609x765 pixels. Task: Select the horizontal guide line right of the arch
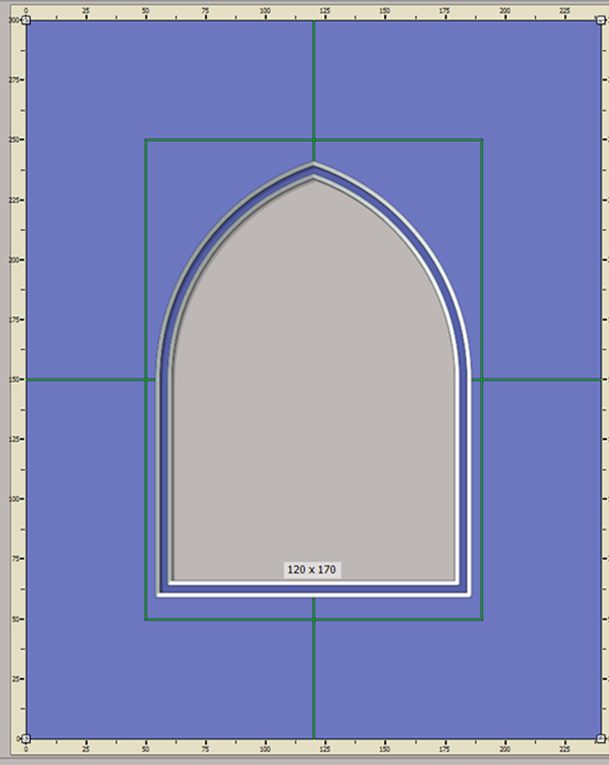[x=540, y=379]
